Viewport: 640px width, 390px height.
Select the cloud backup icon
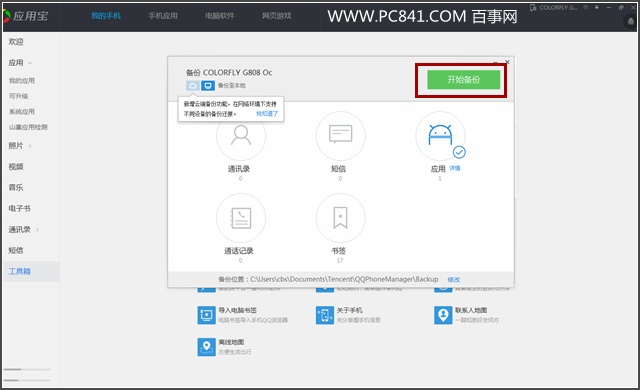(x=193, y=85)
